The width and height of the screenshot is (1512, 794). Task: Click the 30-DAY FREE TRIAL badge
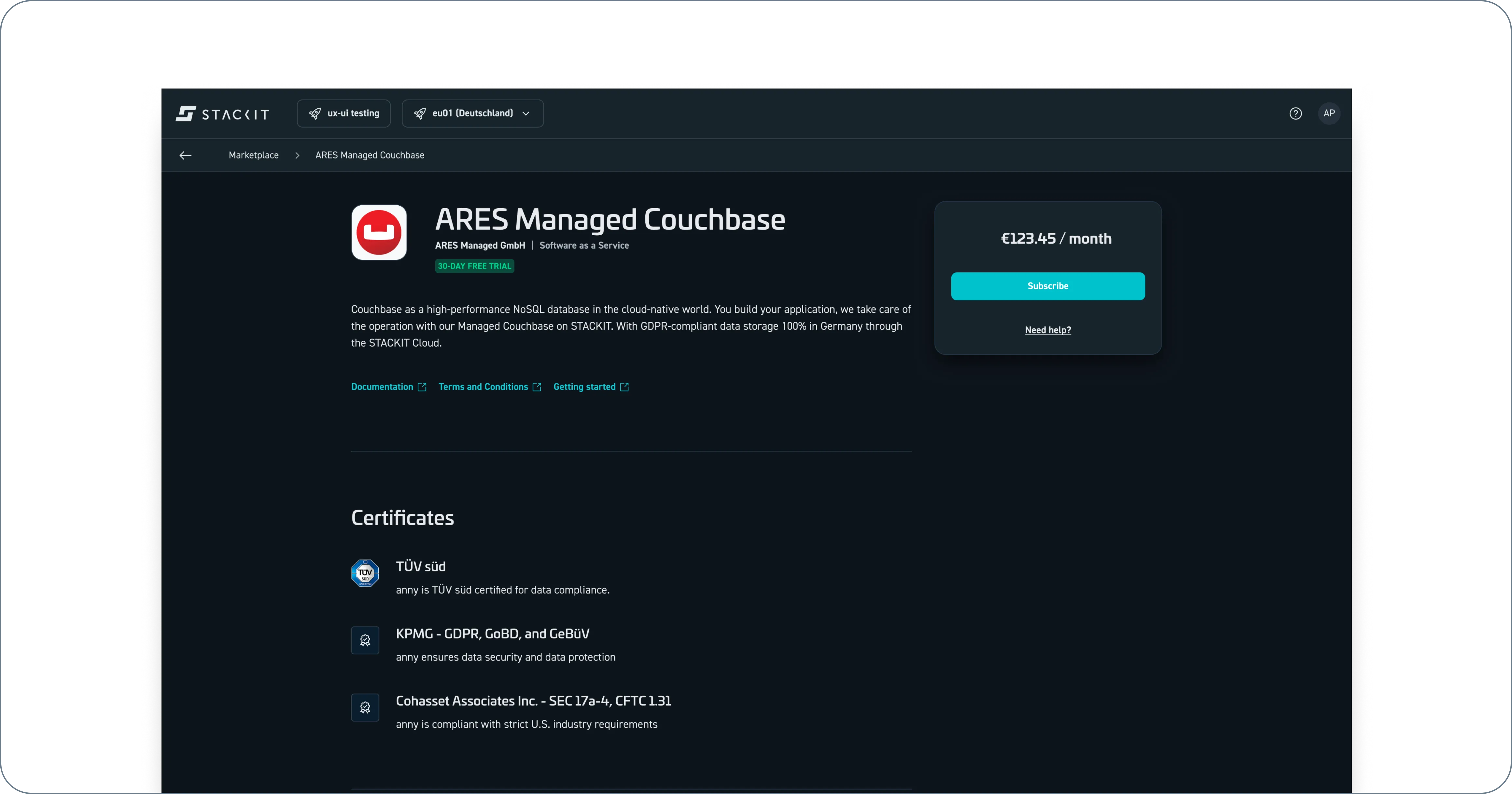point(474,266)
